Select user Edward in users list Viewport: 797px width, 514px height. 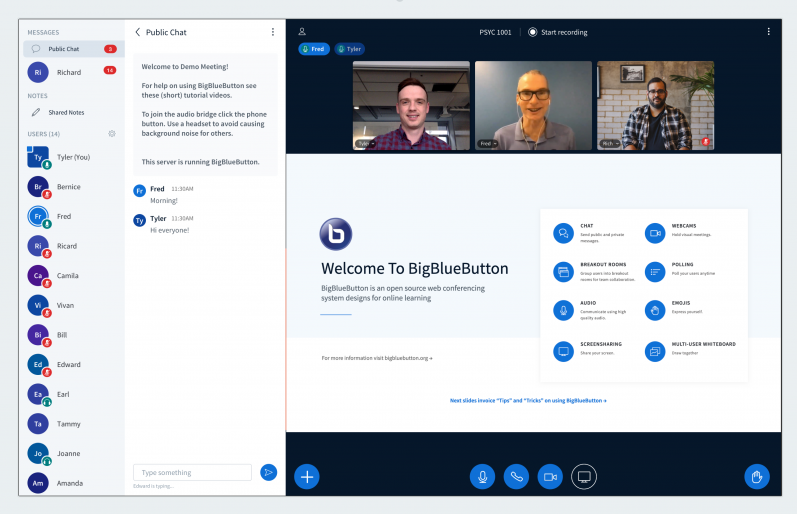(72, 365)
